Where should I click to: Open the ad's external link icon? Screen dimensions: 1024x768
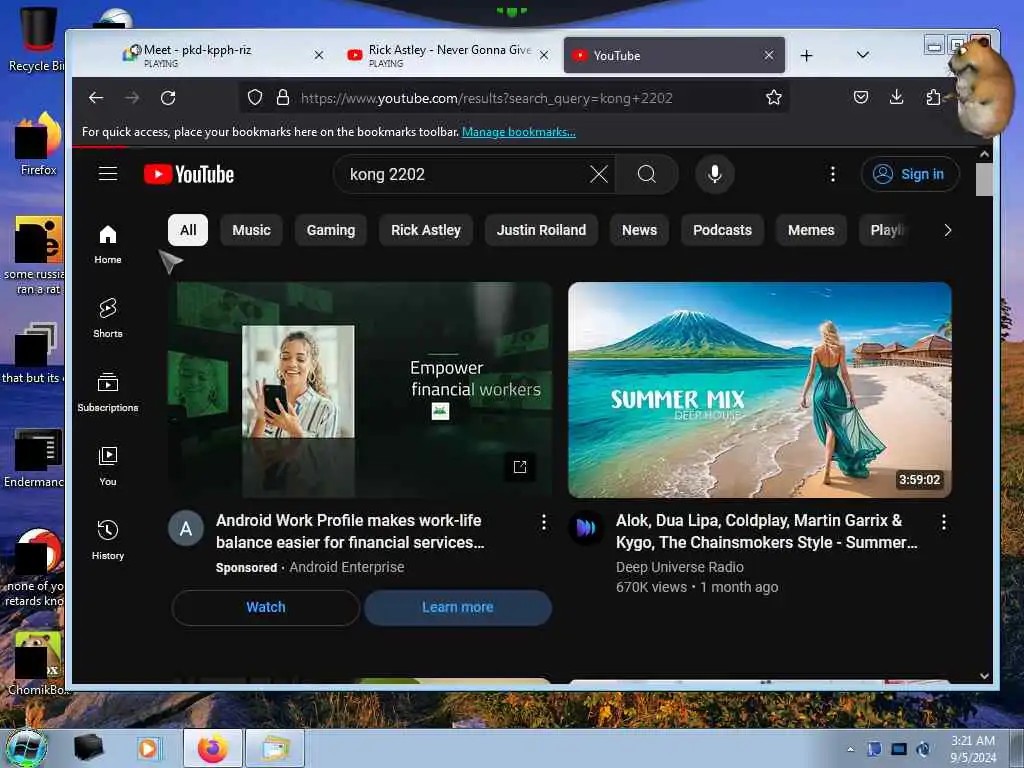click(520, 466)
